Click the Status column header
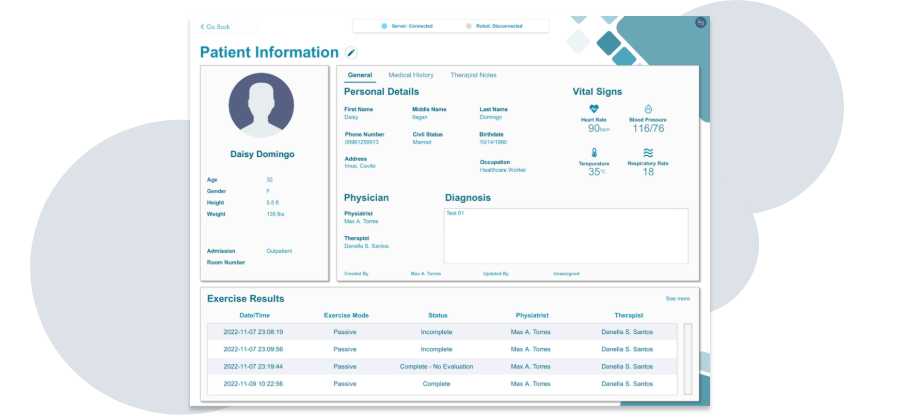 click(438, 316)
